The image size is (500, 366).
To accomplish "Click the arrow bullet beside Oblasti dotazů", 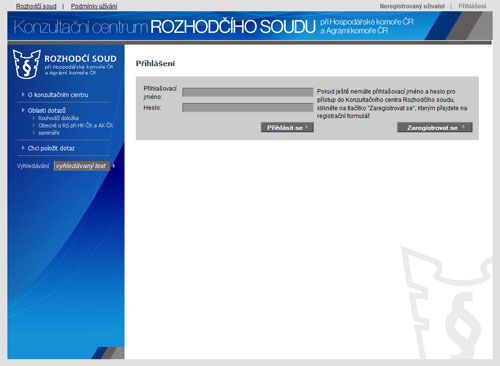I will pos(23,110).
